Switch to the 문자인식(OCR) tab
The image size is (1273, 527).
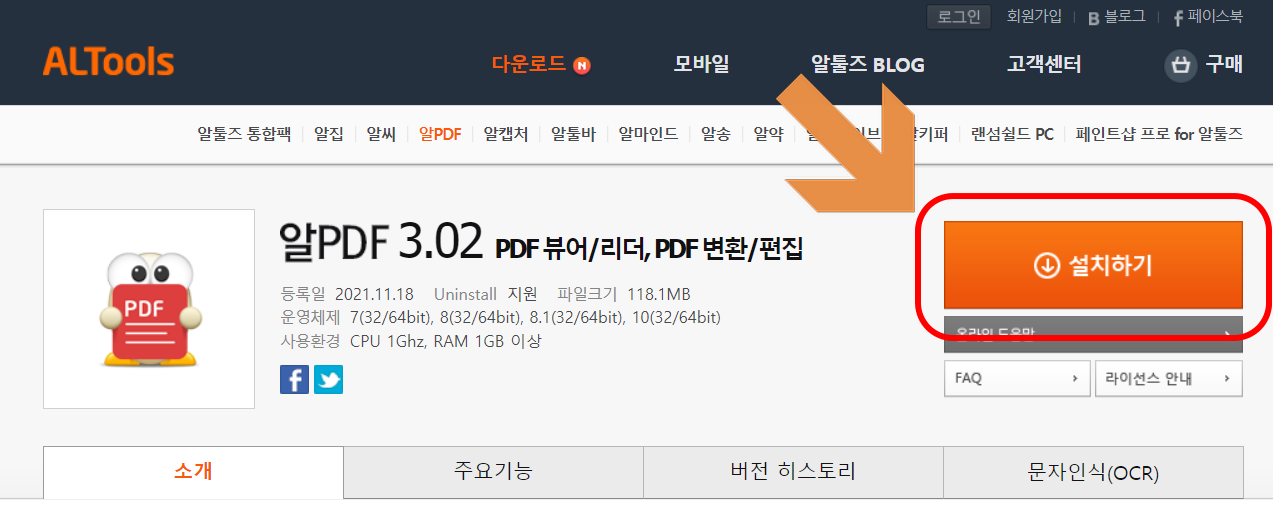[x=1093, y=472]
